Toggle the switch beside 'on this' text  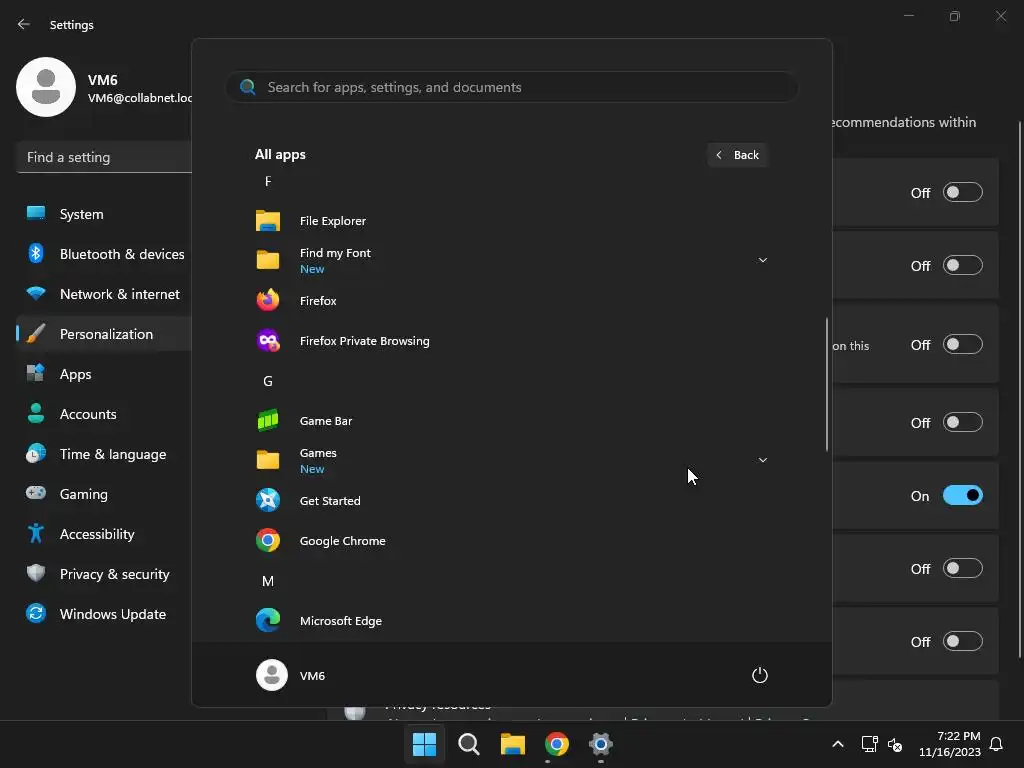pos(963,344)
